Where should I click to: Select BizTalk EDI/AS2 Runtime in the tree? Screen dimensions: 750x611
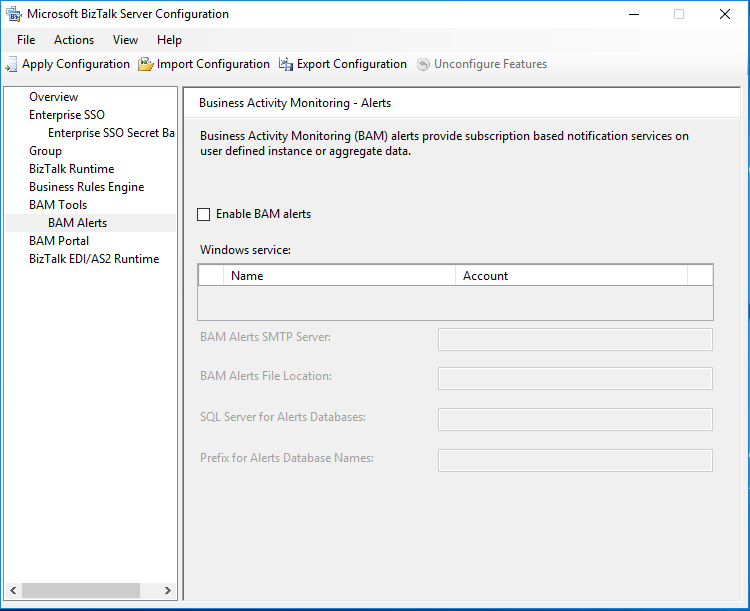[x=94, y=259]
